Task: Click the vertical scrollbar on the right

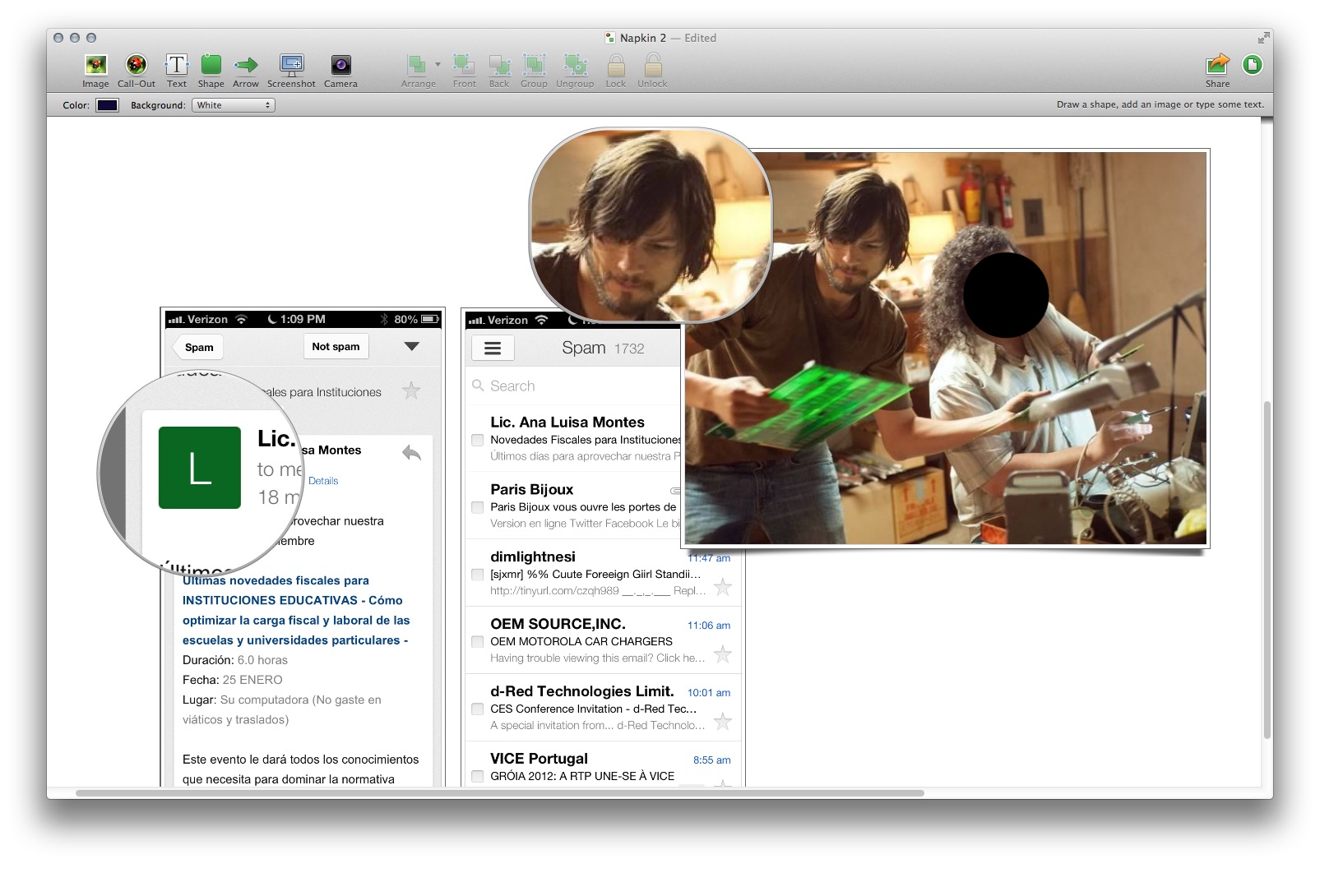Action: point(1267,570)
